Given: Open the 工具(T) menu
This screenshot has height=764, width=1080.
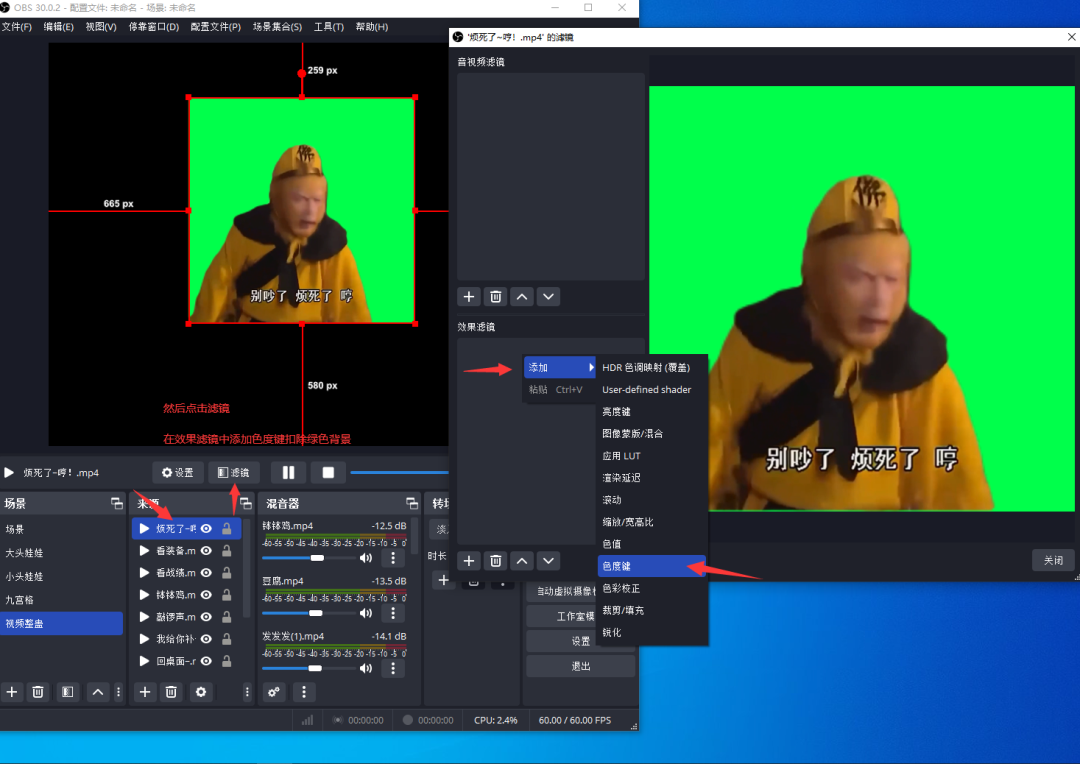Looking at the screenshot, I should (329, 27).
